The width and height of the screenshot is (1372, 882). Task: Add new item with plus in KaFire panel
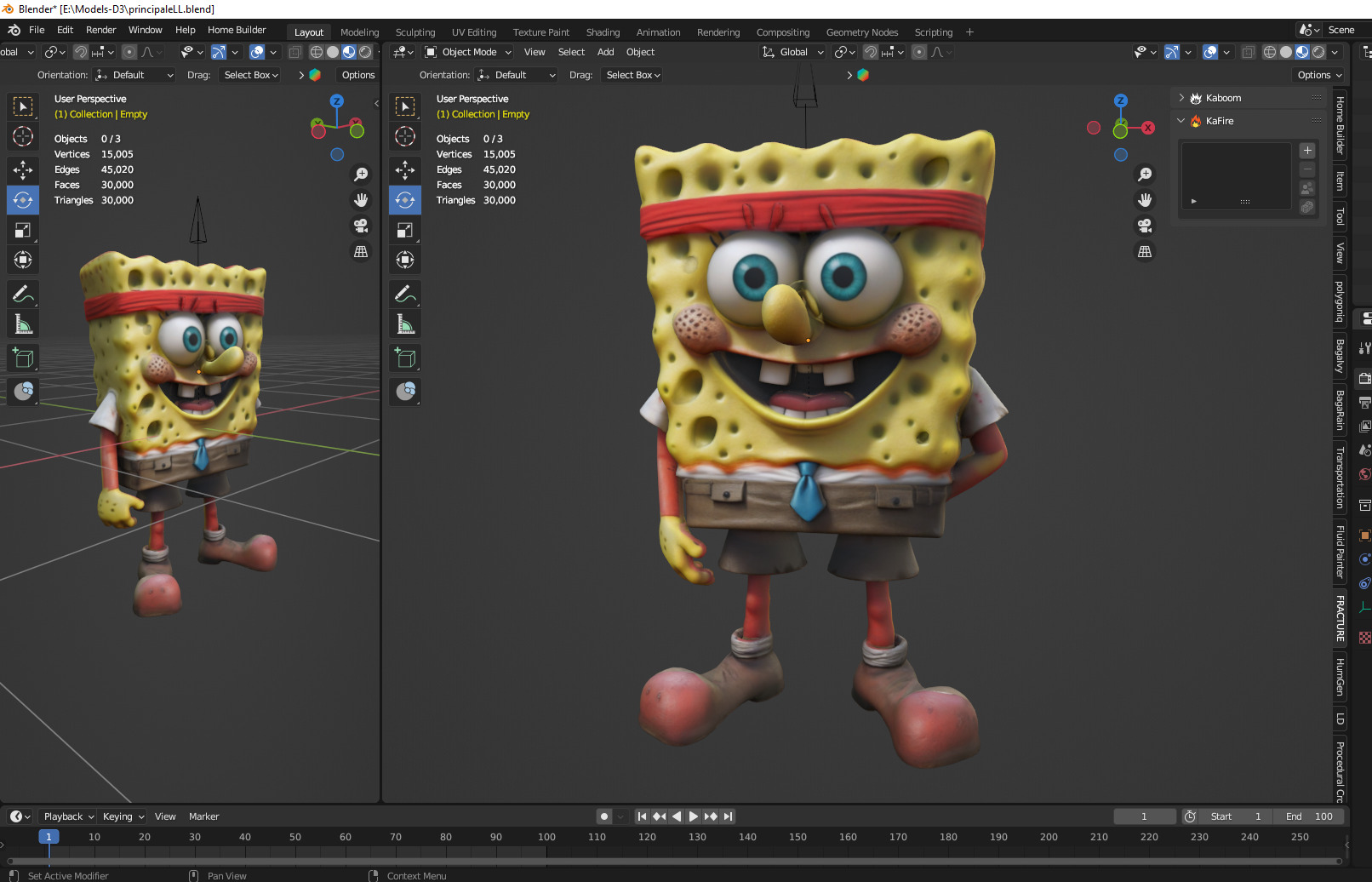(x=1307, y=151)
